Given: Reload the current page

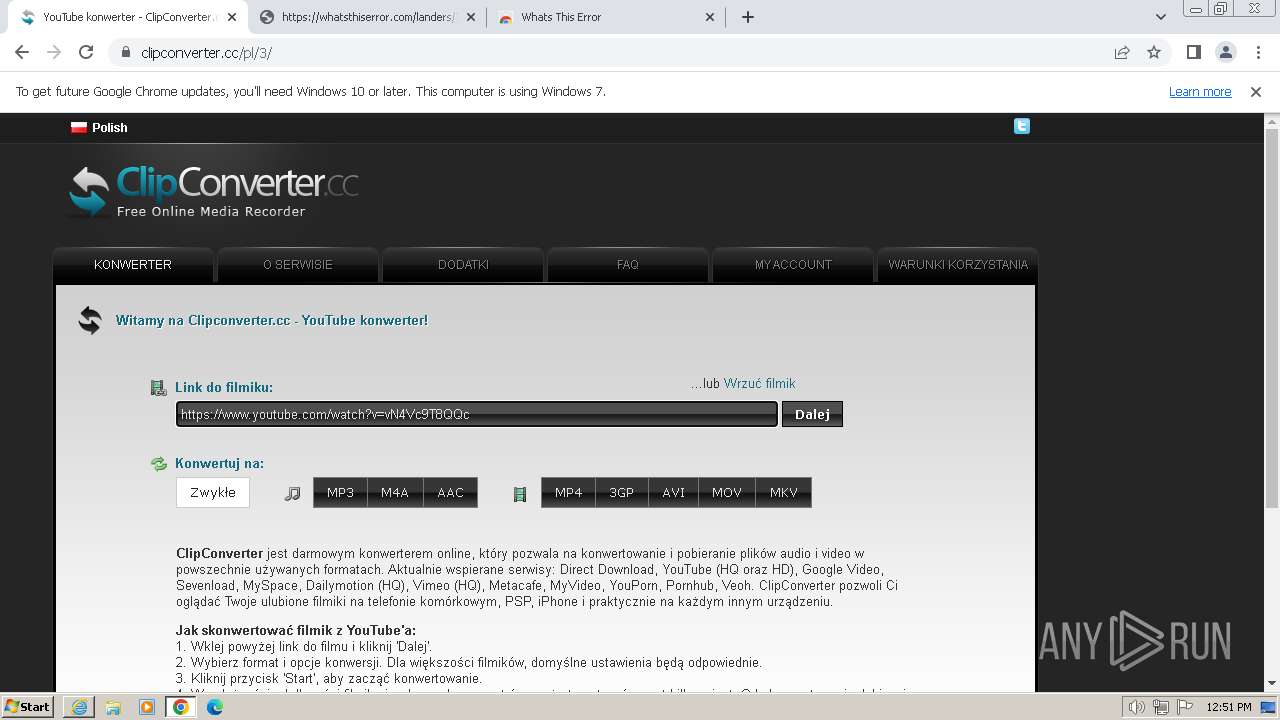Looking at the screenshot, I should 86,53.
